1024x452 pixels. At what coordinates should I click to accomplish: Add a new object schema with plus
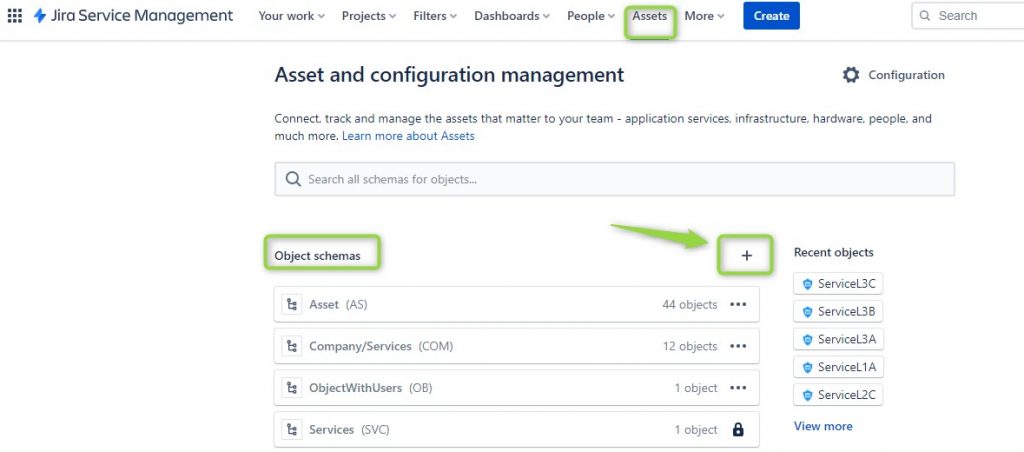pos(746,255)
